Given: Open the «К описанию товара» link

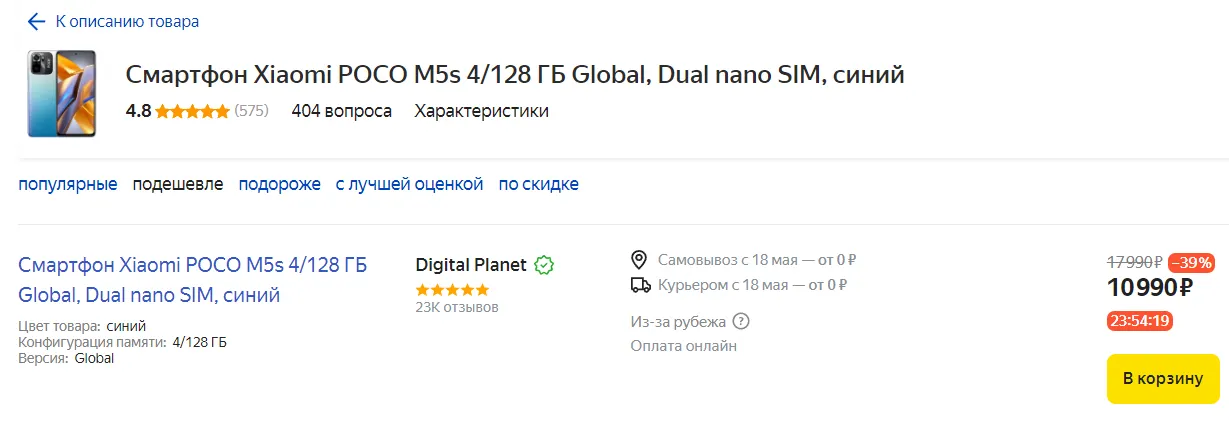Looking at the screenshot, I should tap(126, 21).
